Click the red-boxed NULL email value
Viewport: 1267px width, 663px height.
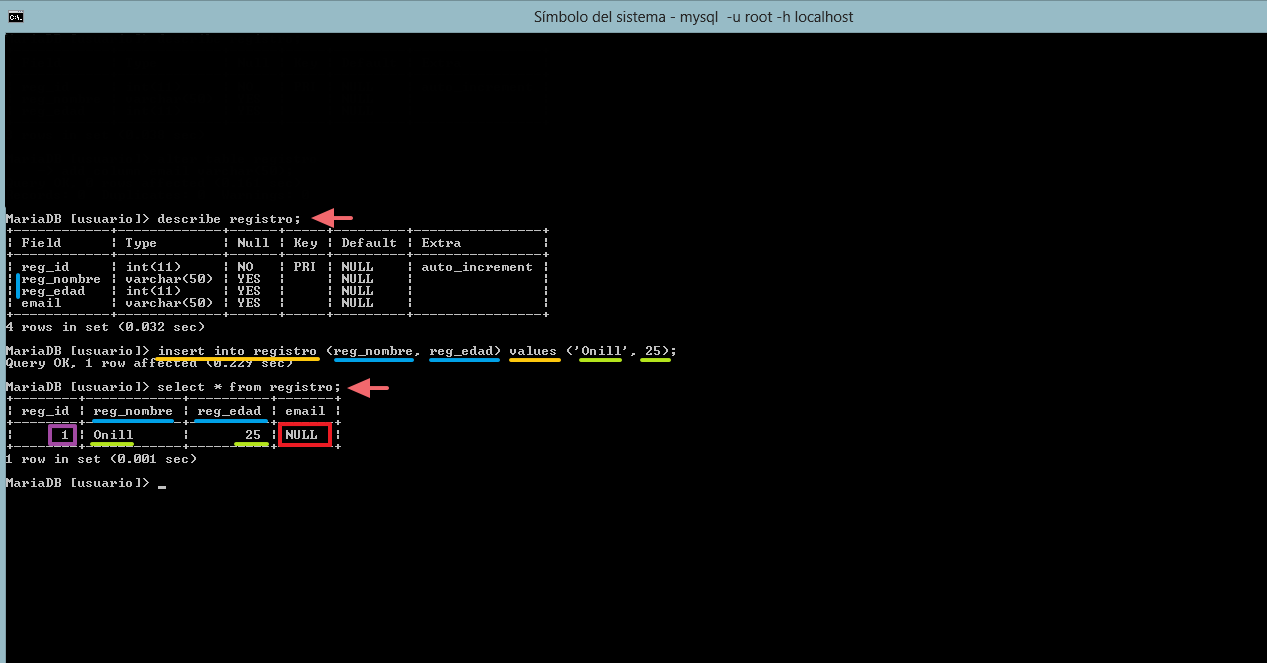pos(304,435)
